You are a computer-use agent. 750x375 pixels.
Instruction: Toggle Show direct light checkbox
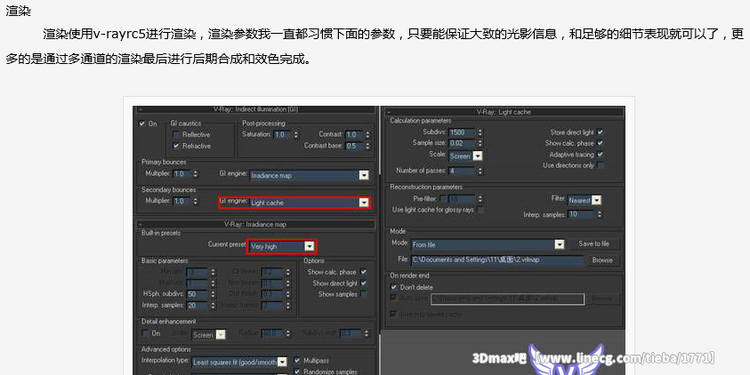pos(364,283)
